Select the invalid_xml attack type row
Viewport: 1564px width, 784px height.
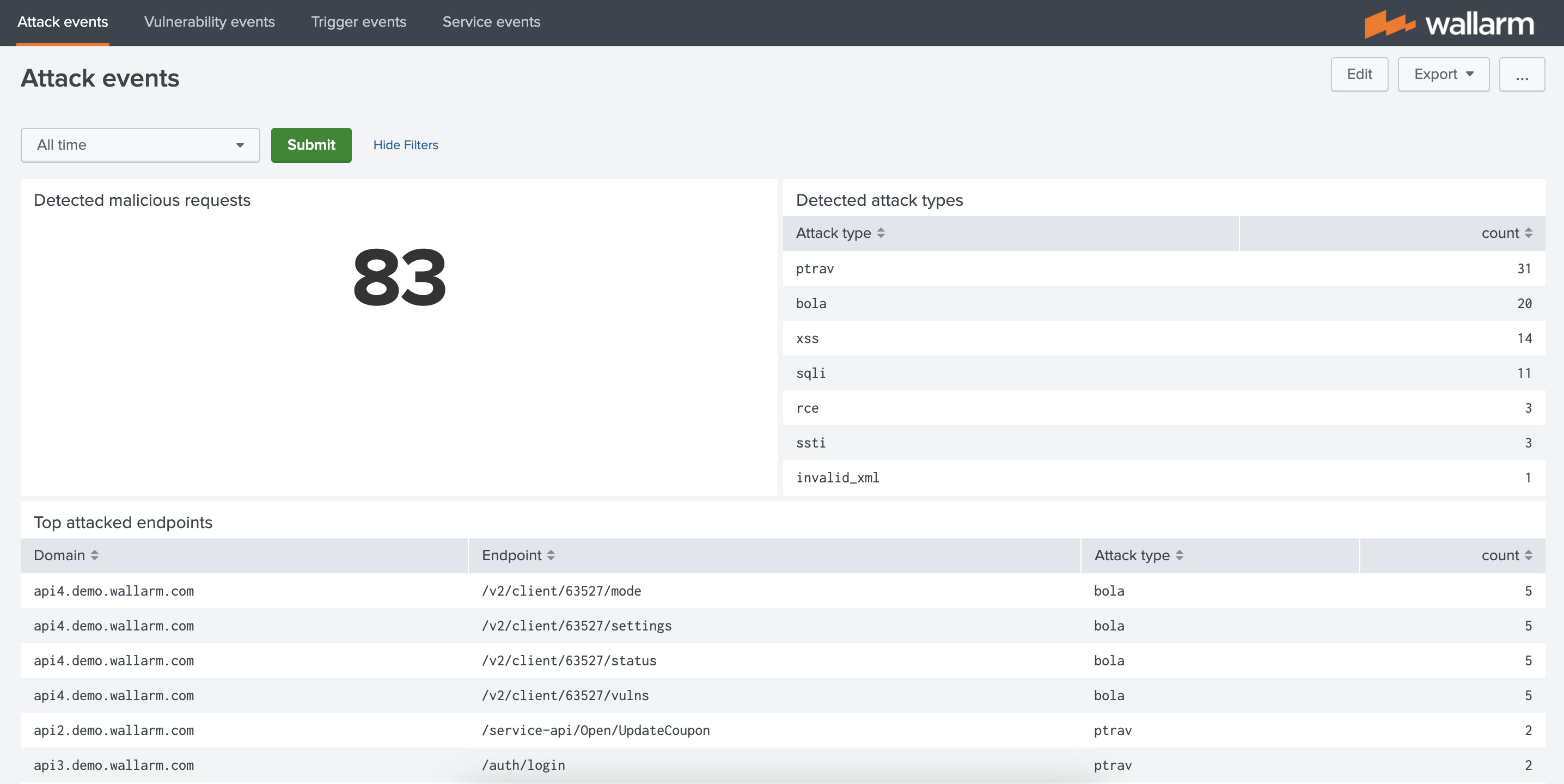click(x=1163, y=478)
